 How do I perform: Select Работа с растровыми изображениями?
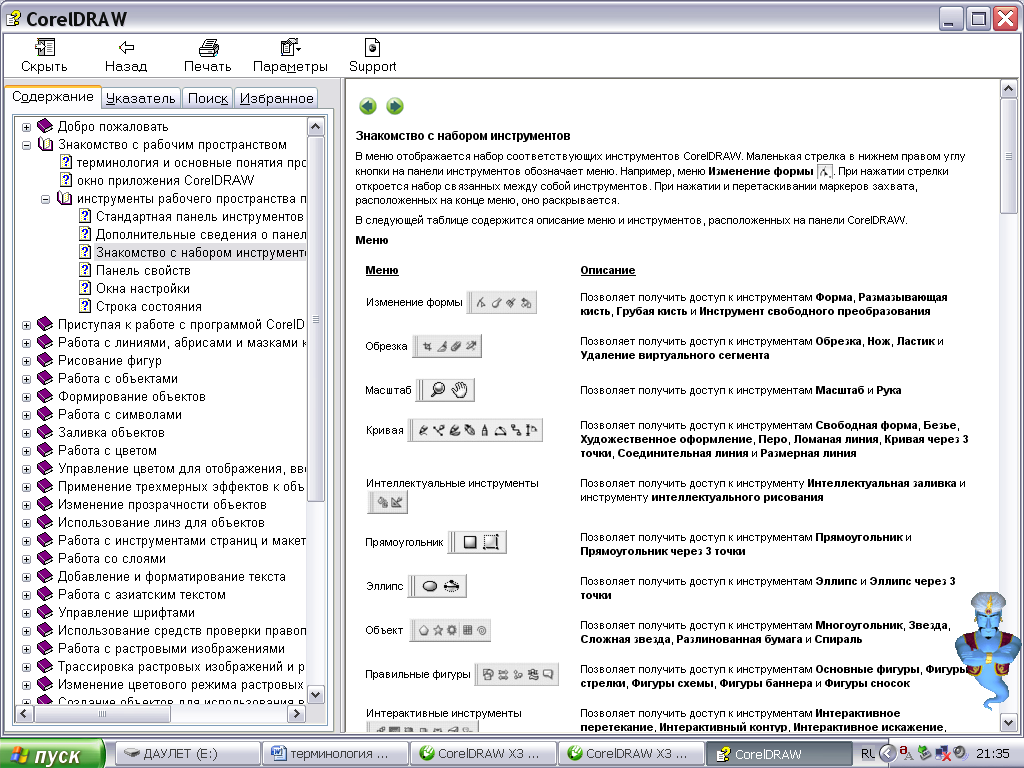[171, 648]
